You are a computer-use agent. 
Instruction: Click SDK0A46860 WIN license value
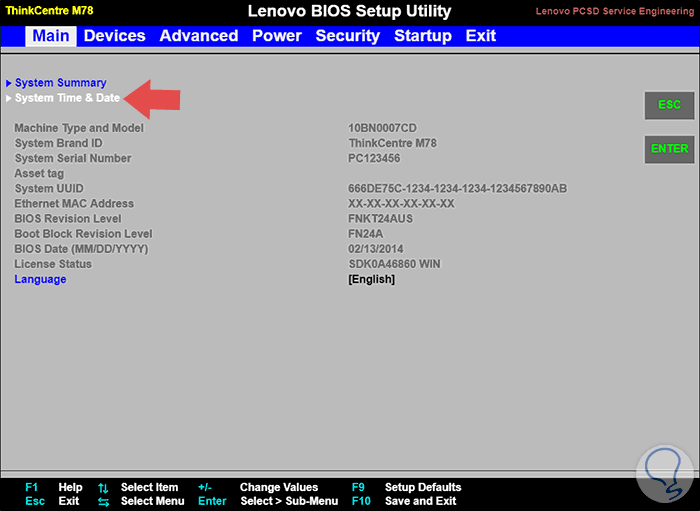point(394,264)
